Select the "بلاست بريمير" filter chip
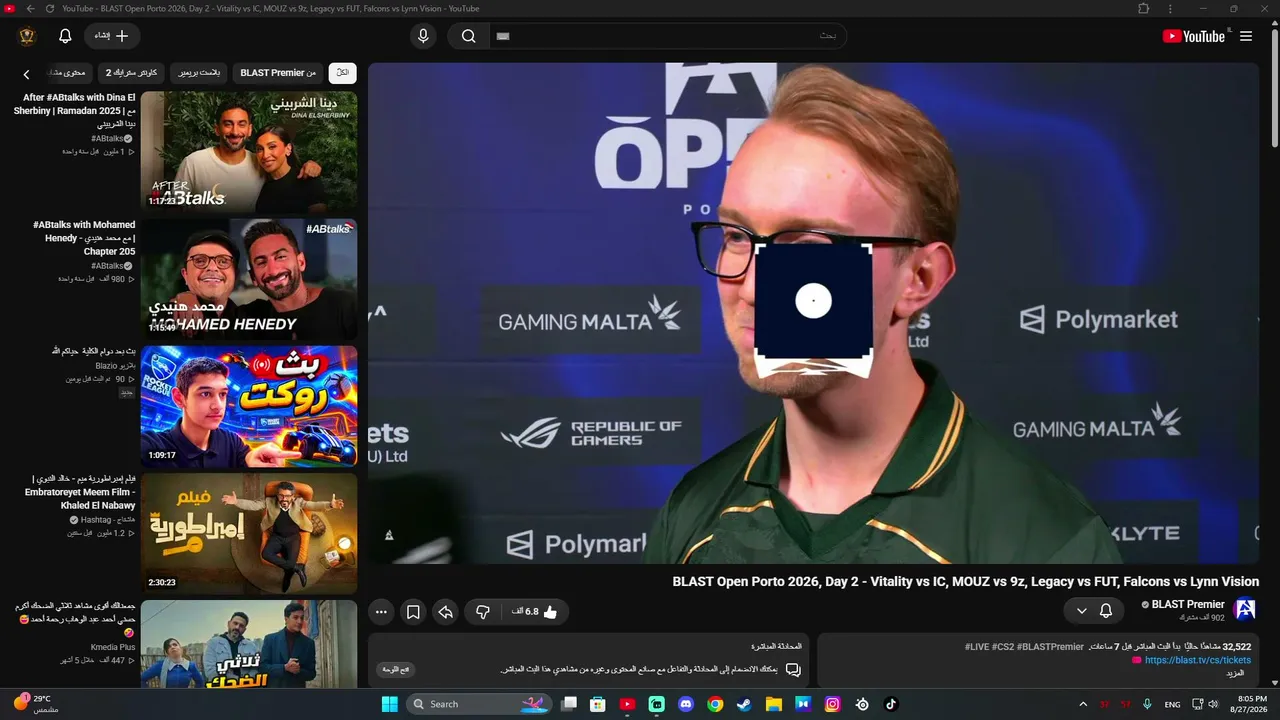Viewport: 1280px width, 720px height. tap(199, 73)
